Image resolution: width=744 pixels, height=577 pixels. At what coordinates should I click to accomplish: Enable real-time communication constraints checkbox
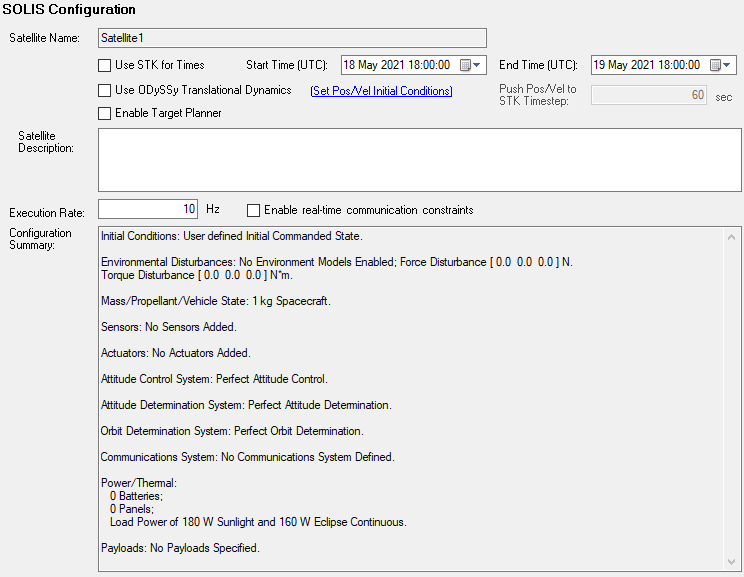[253, 210]
